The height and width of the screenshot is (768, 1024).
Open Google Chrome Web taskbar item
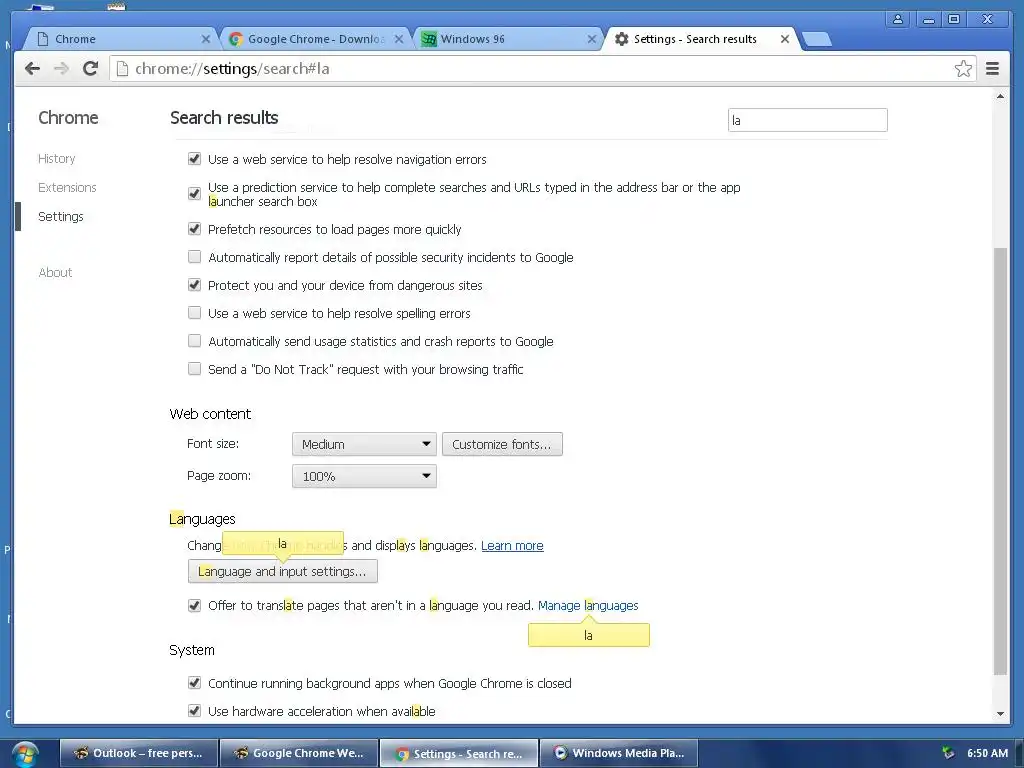coord(299,753)
